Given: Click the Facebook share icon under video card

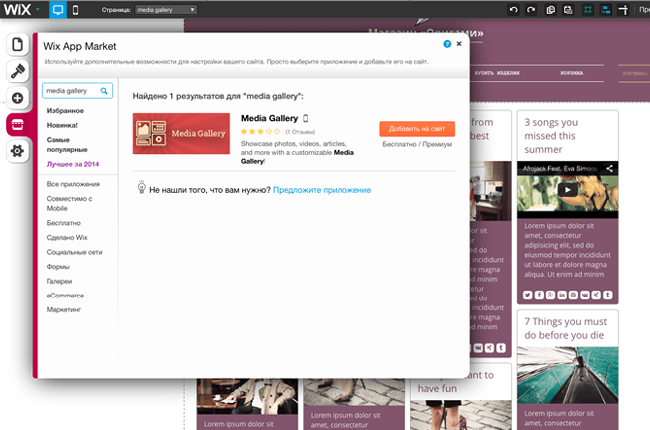Looking at the screenshot, I should 539,295.
